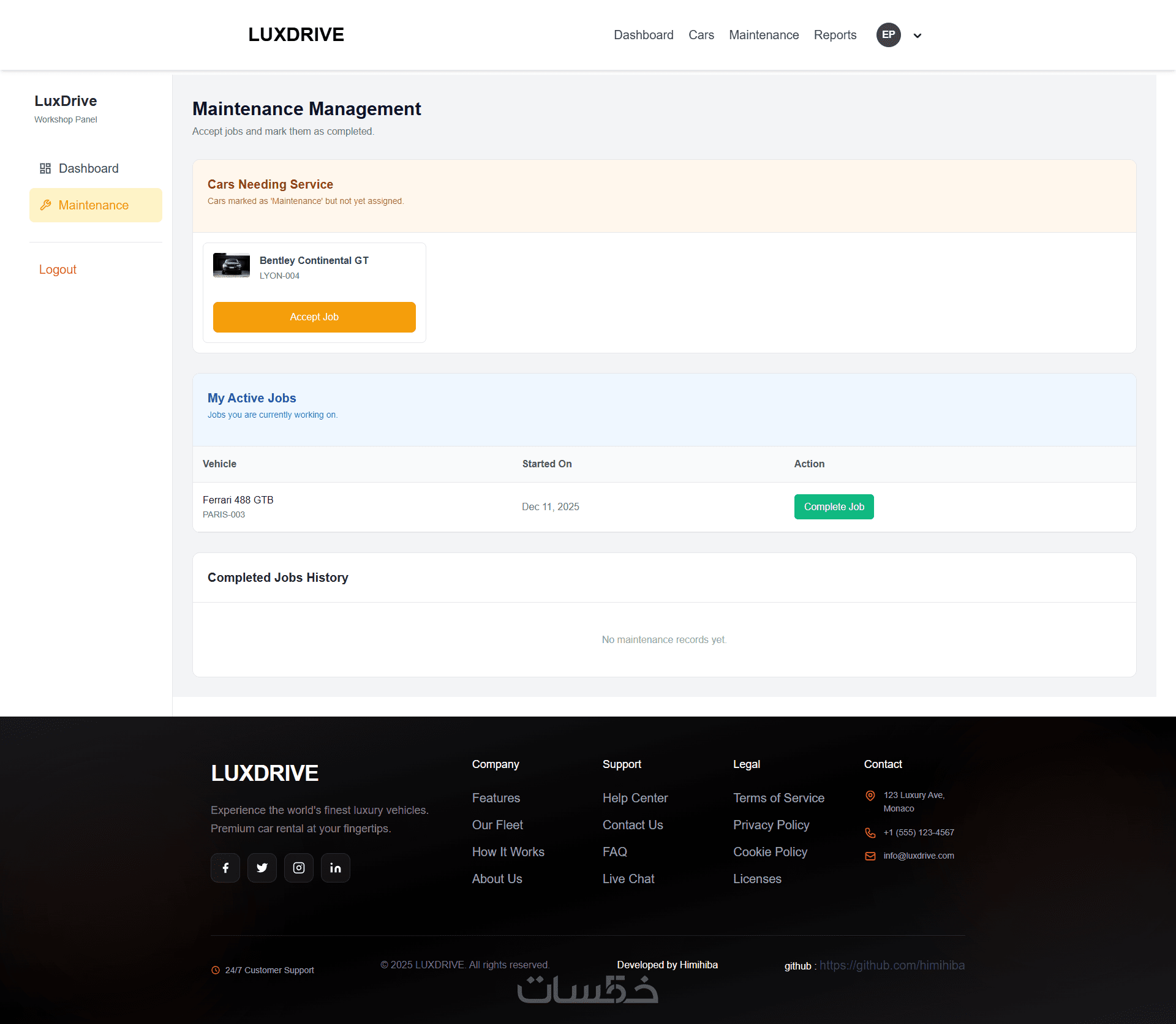Click the Facebook icon in footer
This screenshot has width=1176, height=1024.
(225, 868)
